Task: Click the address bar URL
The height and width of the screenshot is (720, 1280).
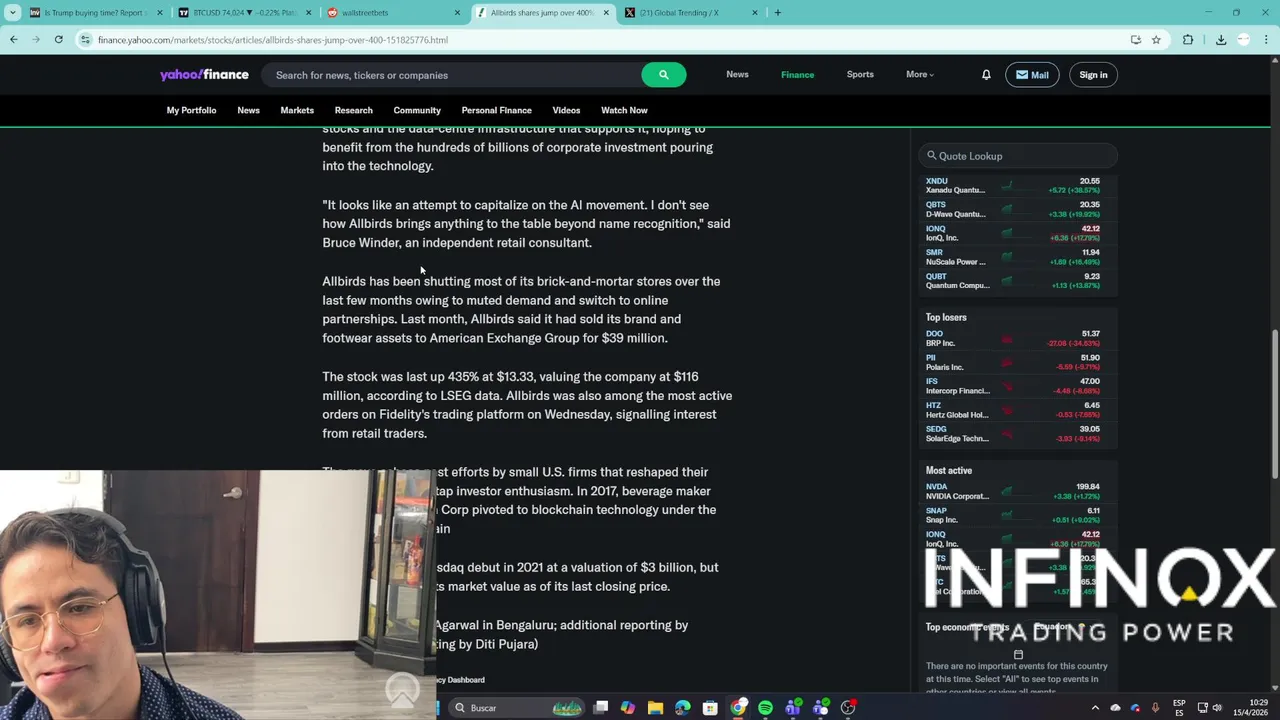Action: (273, 40)
